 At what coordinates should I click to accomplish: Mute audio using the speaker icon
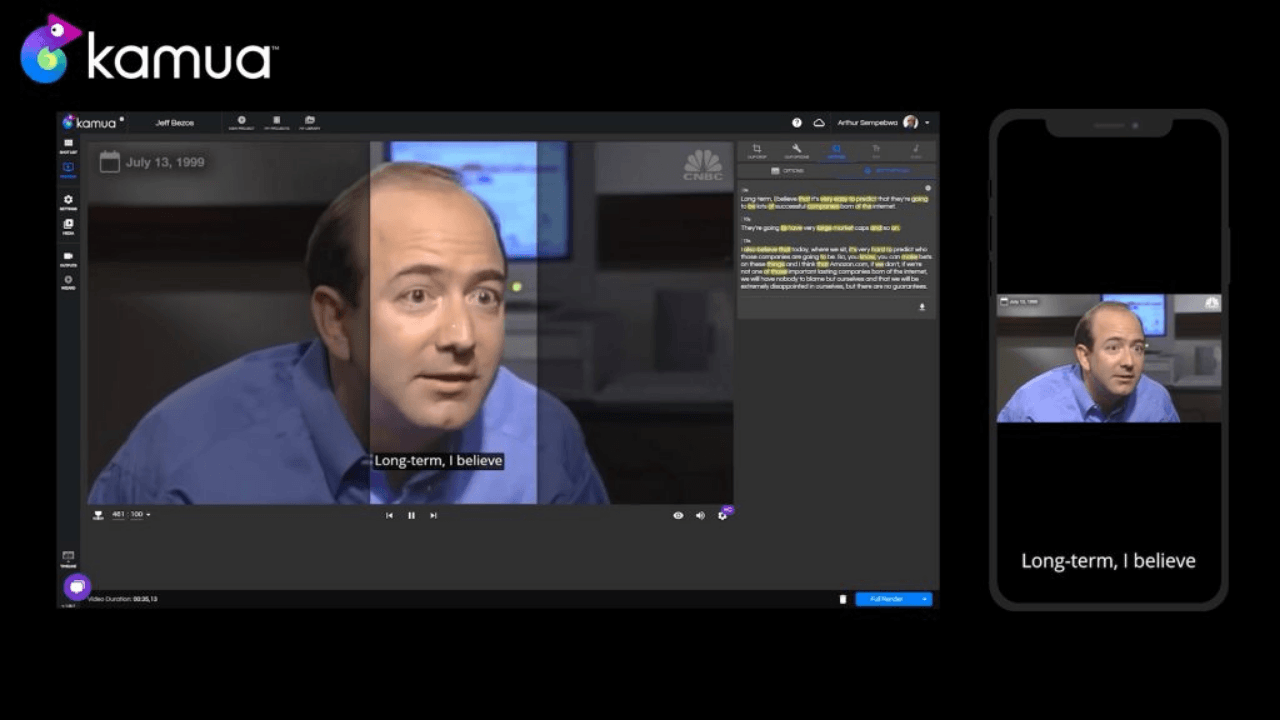click(x=700, y=515)
